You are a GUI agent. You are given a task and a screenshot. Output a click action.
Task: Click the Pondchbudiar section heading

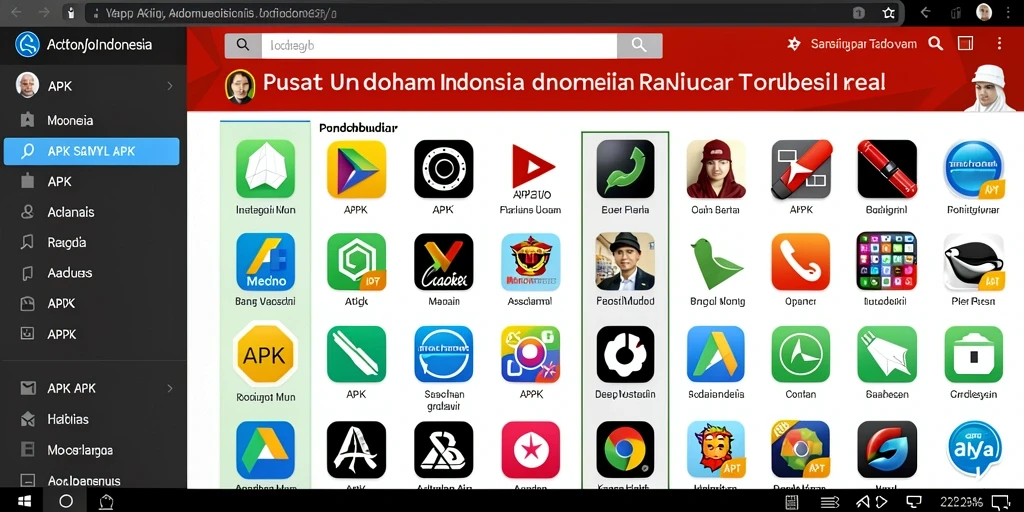click(x=359, y=128)
